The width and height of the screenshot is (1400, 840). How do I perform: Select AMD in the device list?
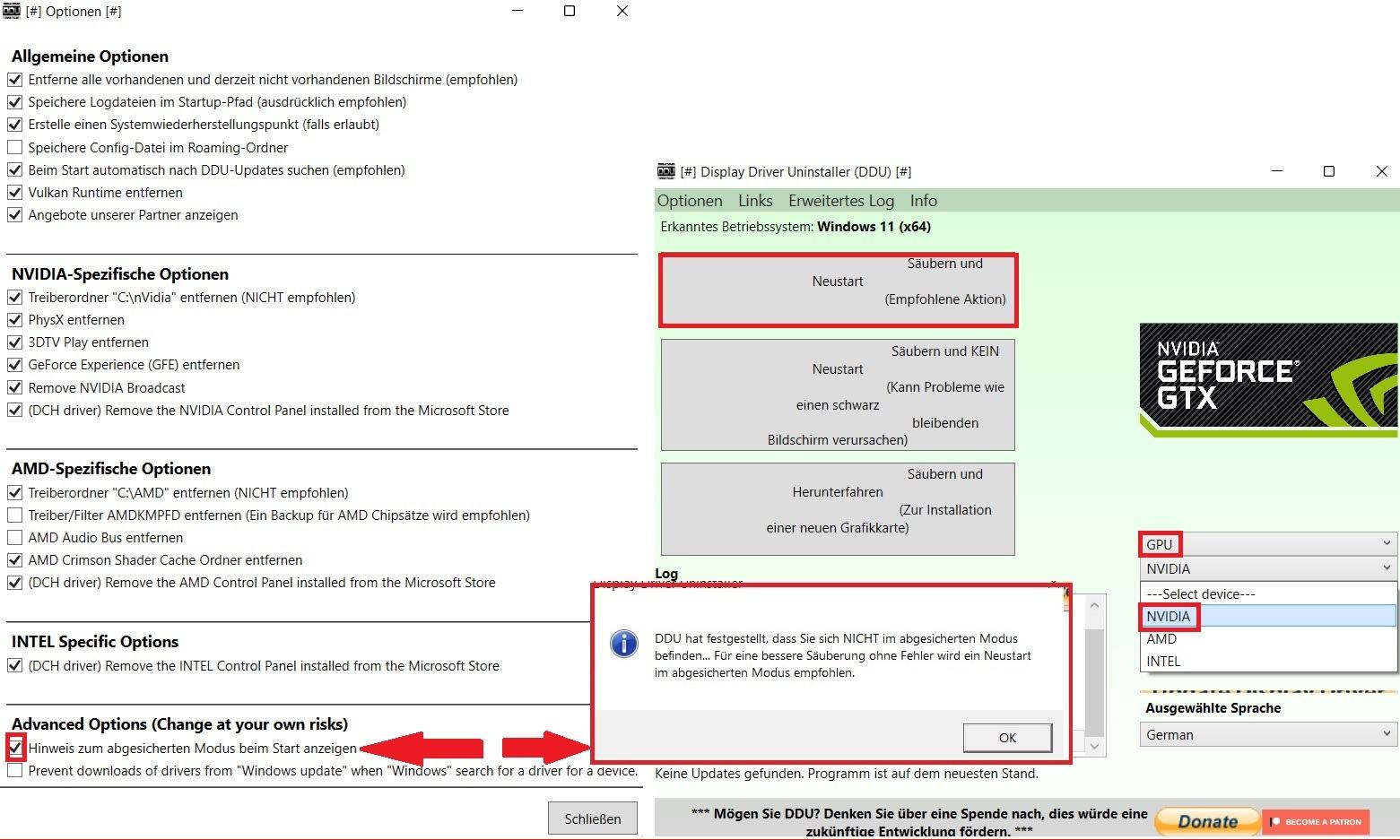point(1268,638)
